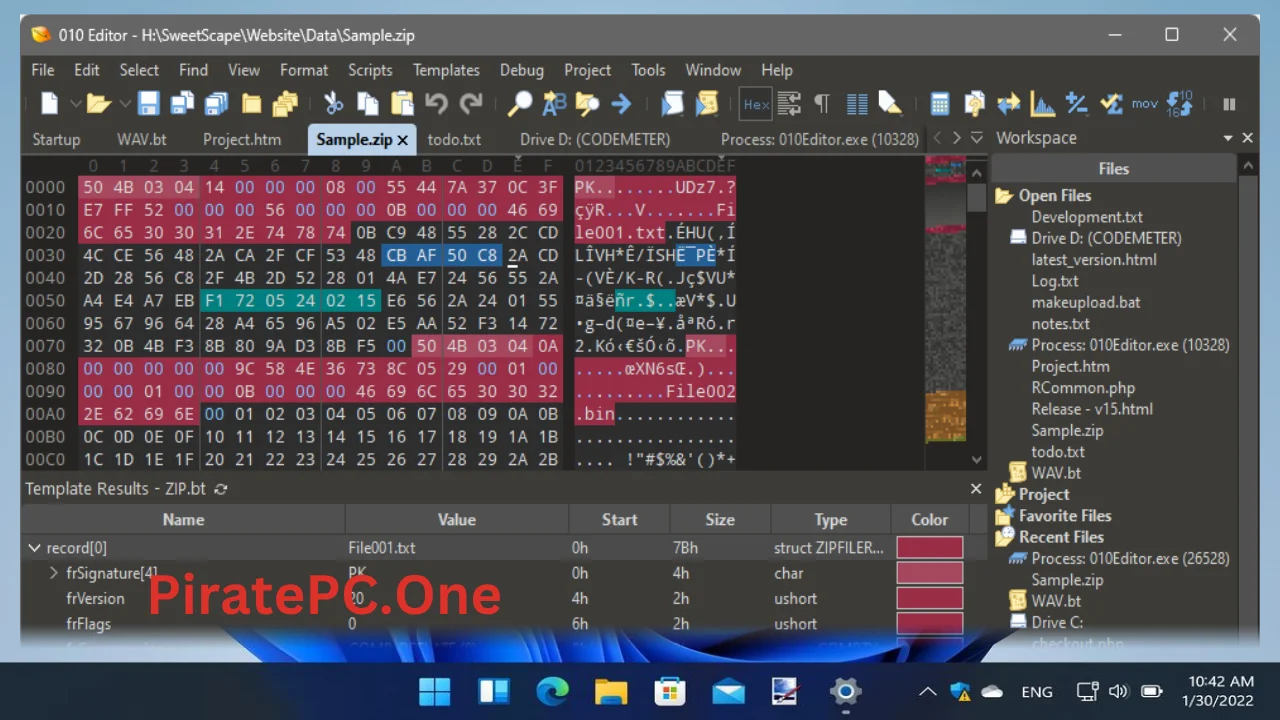Toggle word wrap in toolbar
This screenshot has width=1280, height=720.
click(x=789, y=103)
